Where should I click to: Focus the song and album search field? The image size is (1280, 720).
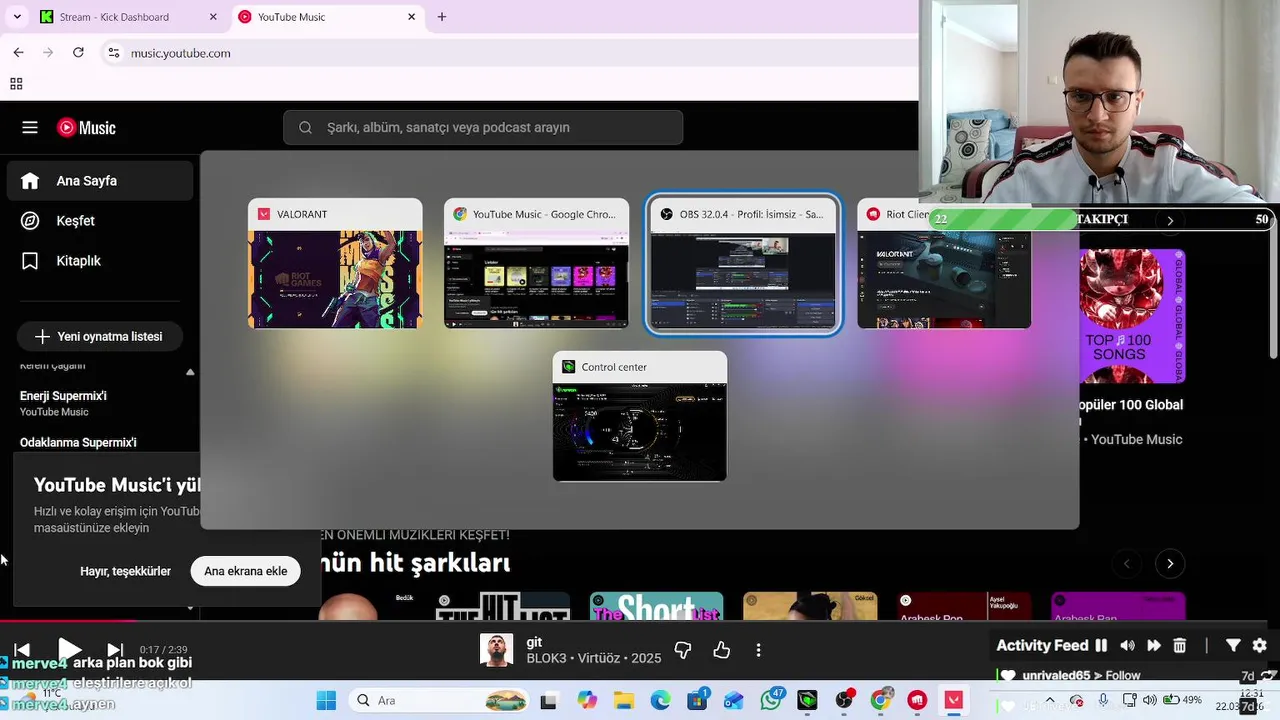[x=483, y=127]
